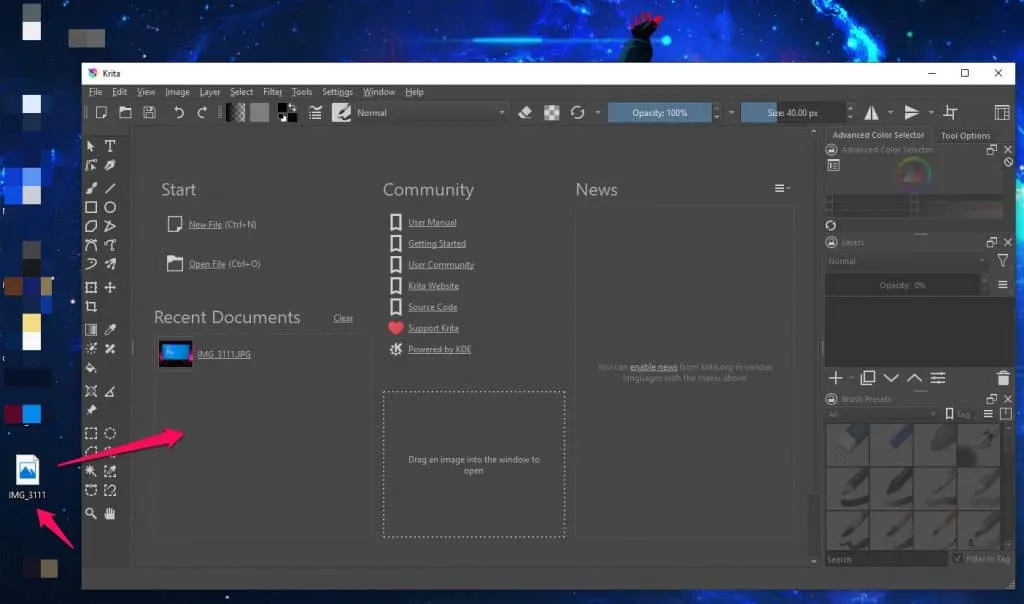Open the User Manual link

(x=432, y=223)
